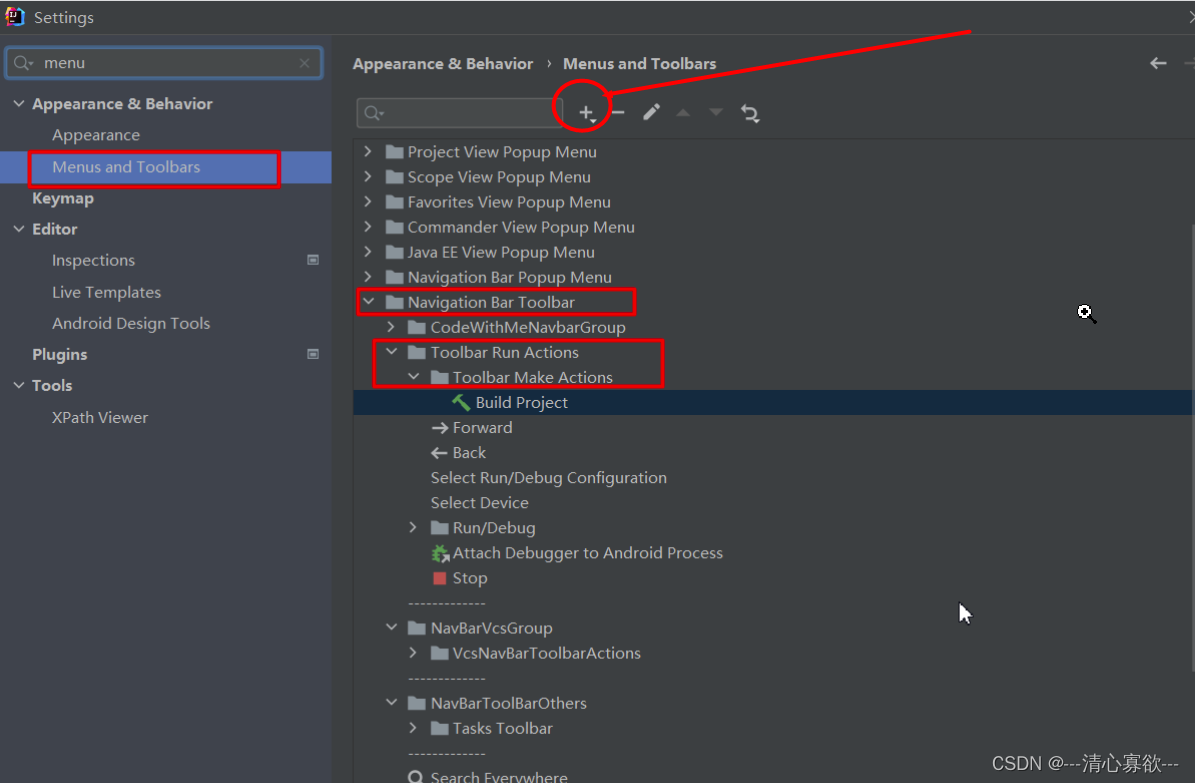Expand Navigation Bar Popup Menu node
Image resolution: width=1195 pixels, height=783 pixels.
(x=368, y=277)
